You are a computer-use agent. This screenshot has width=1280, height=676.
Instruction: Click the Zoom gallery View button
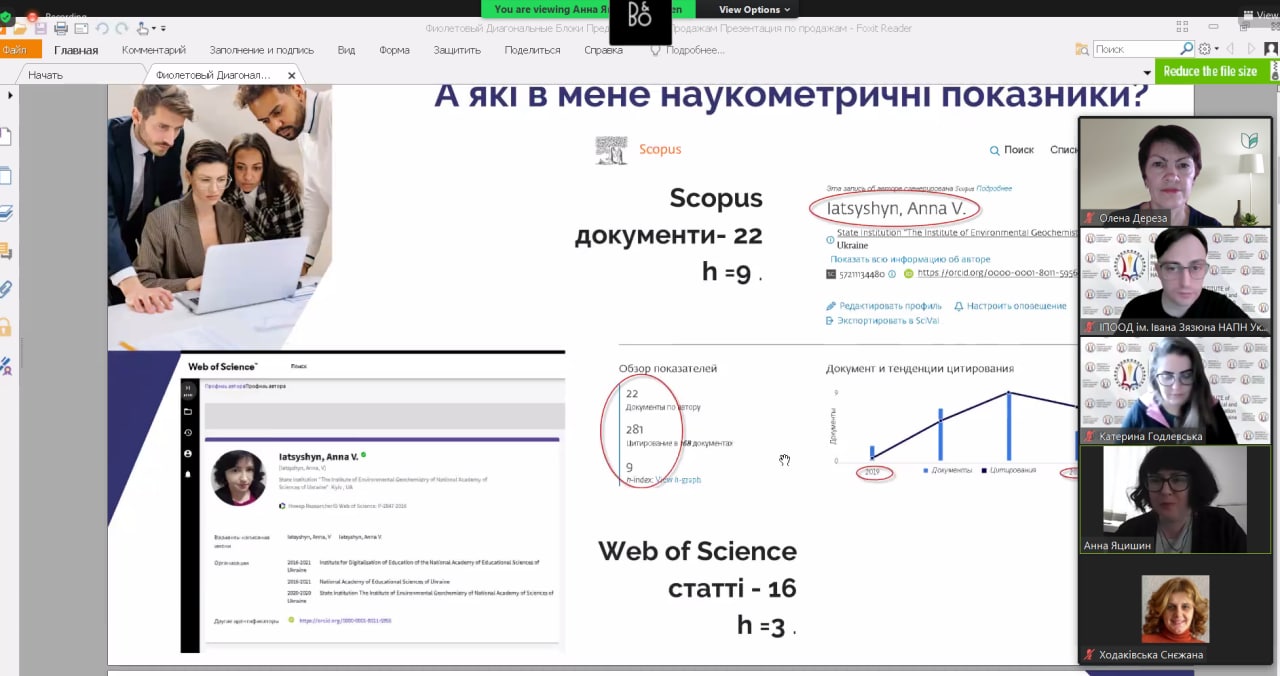pos(1259,15)
